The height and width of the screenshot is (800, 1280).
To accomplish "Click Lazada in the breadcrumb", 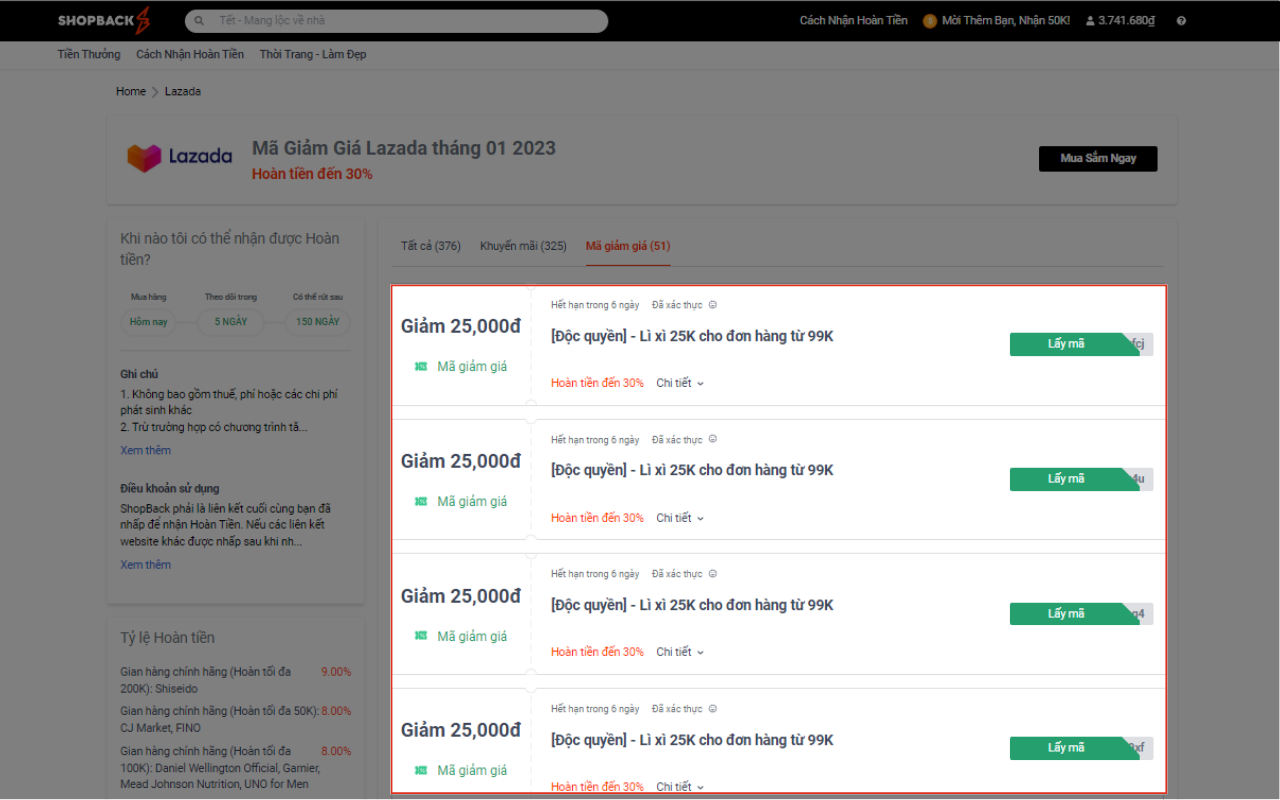I will click(183, 91).
